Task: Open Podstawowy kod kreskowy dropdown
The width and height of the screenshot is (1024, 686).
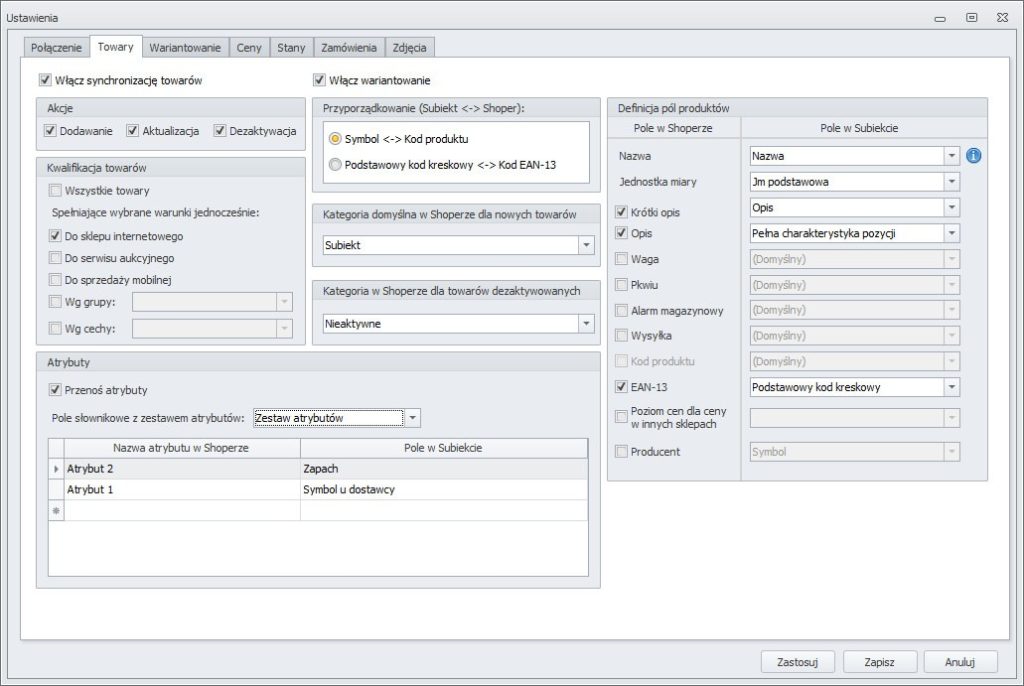Action: tap(952, 387)
